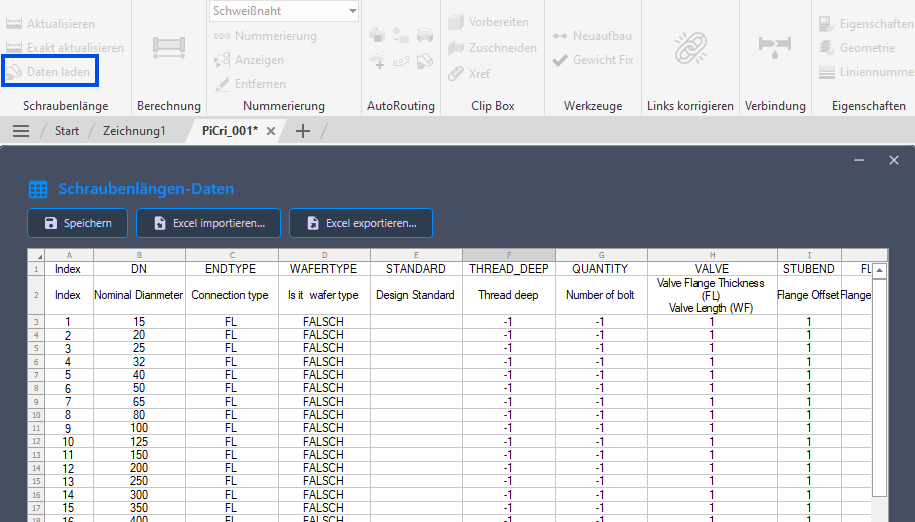915x522 pixels.
Task: Close the PiCri_001* drawing tab
Action: tap(271, 131)
